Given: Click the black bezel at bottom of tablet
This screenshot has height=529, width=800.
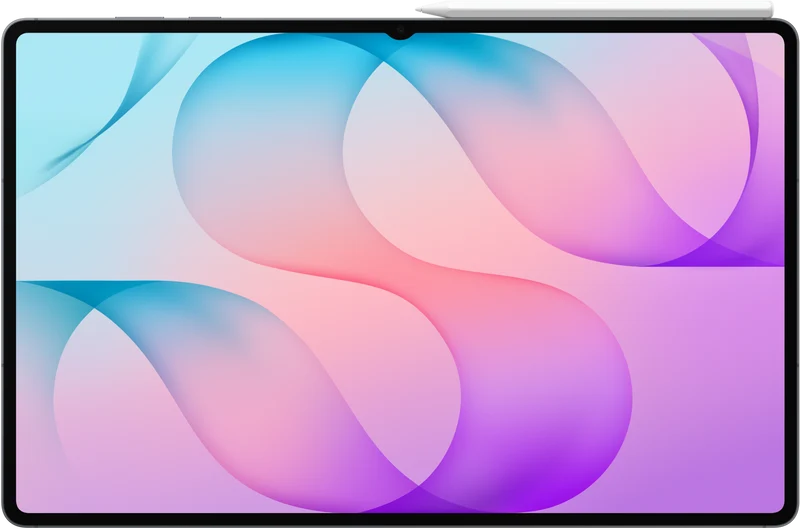Looking at the screenshot, I should (400, 518).
